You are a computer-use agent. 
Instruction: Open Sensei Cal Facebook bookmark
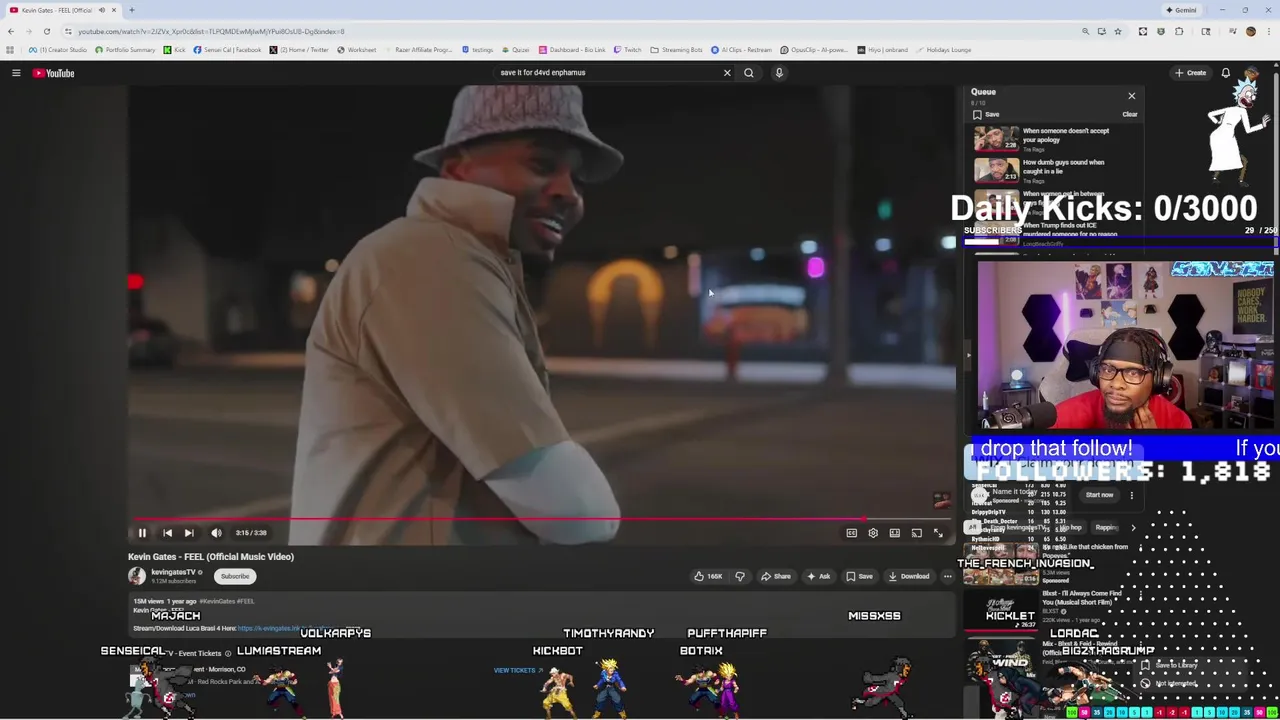tap(227, 50)
